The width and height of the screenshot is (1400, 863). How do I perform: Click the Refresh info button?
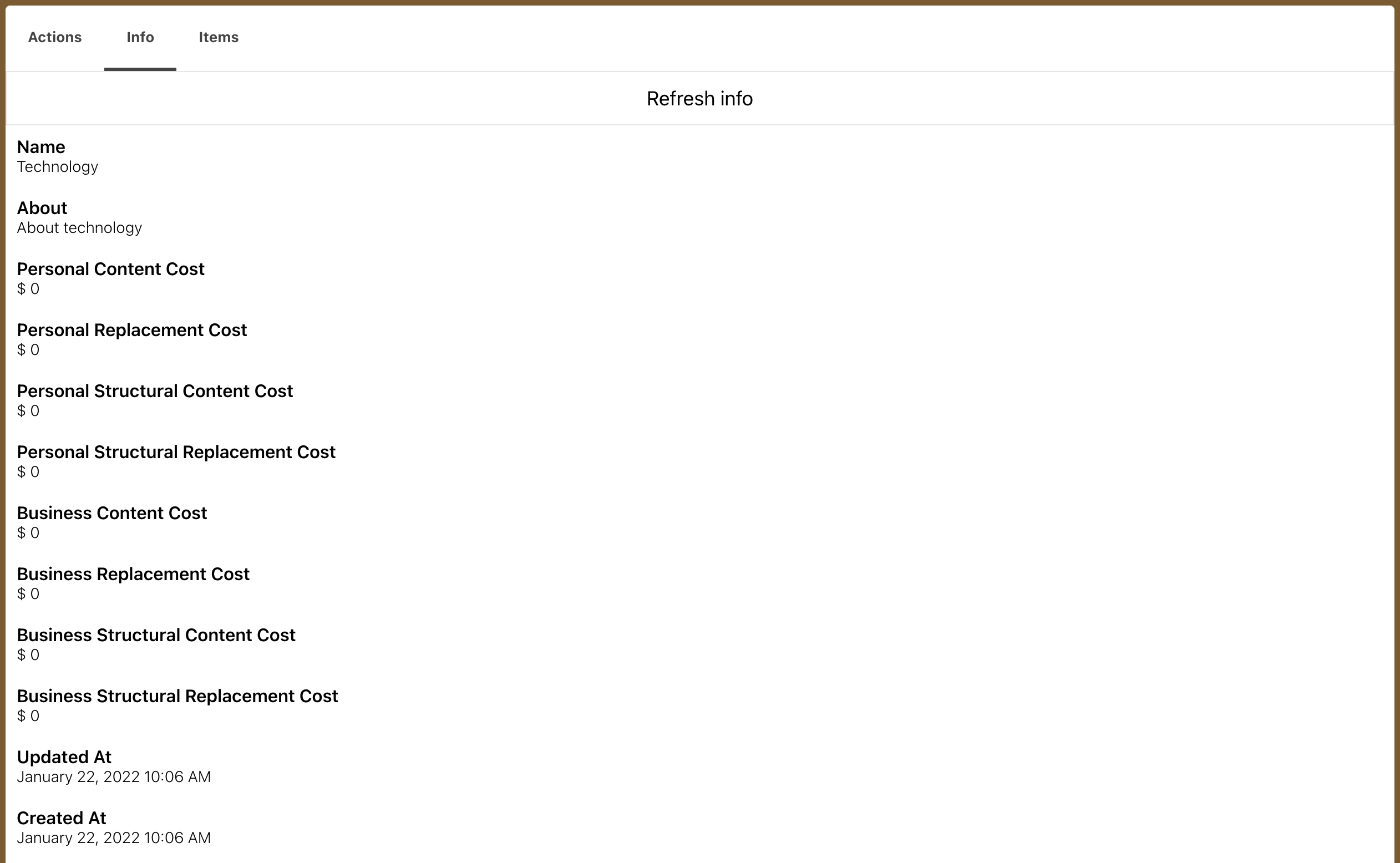pos(699,99)
